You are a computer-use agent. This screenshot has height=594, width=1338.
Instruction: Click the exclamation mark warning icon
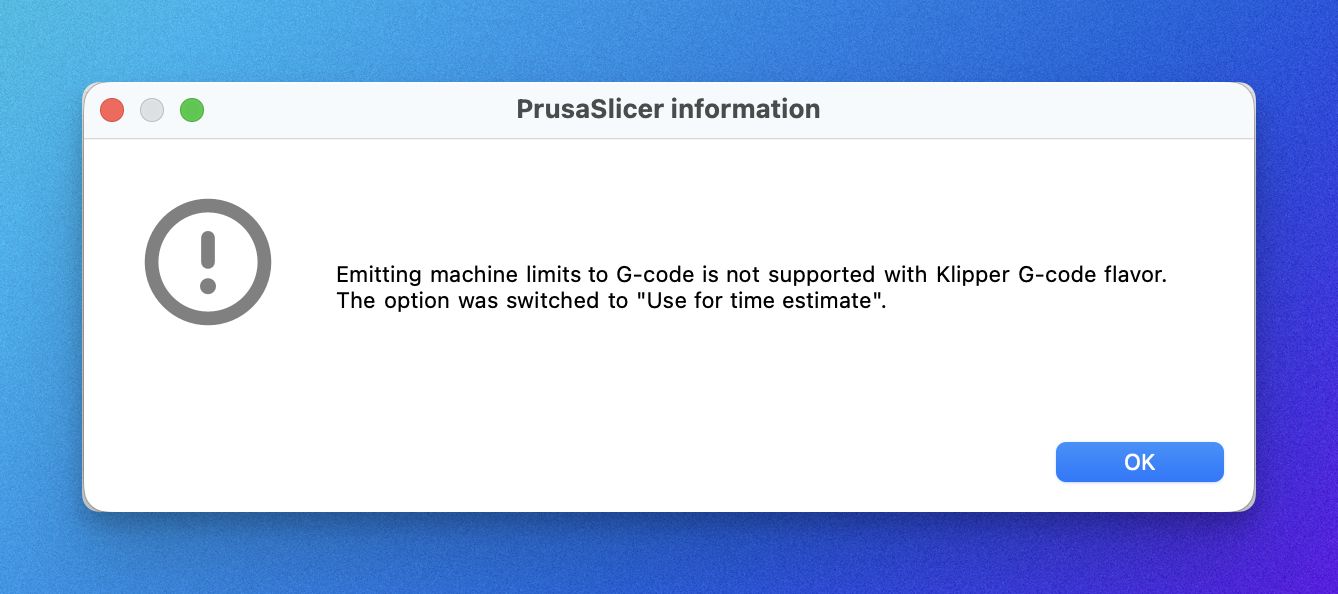(208, 262)
